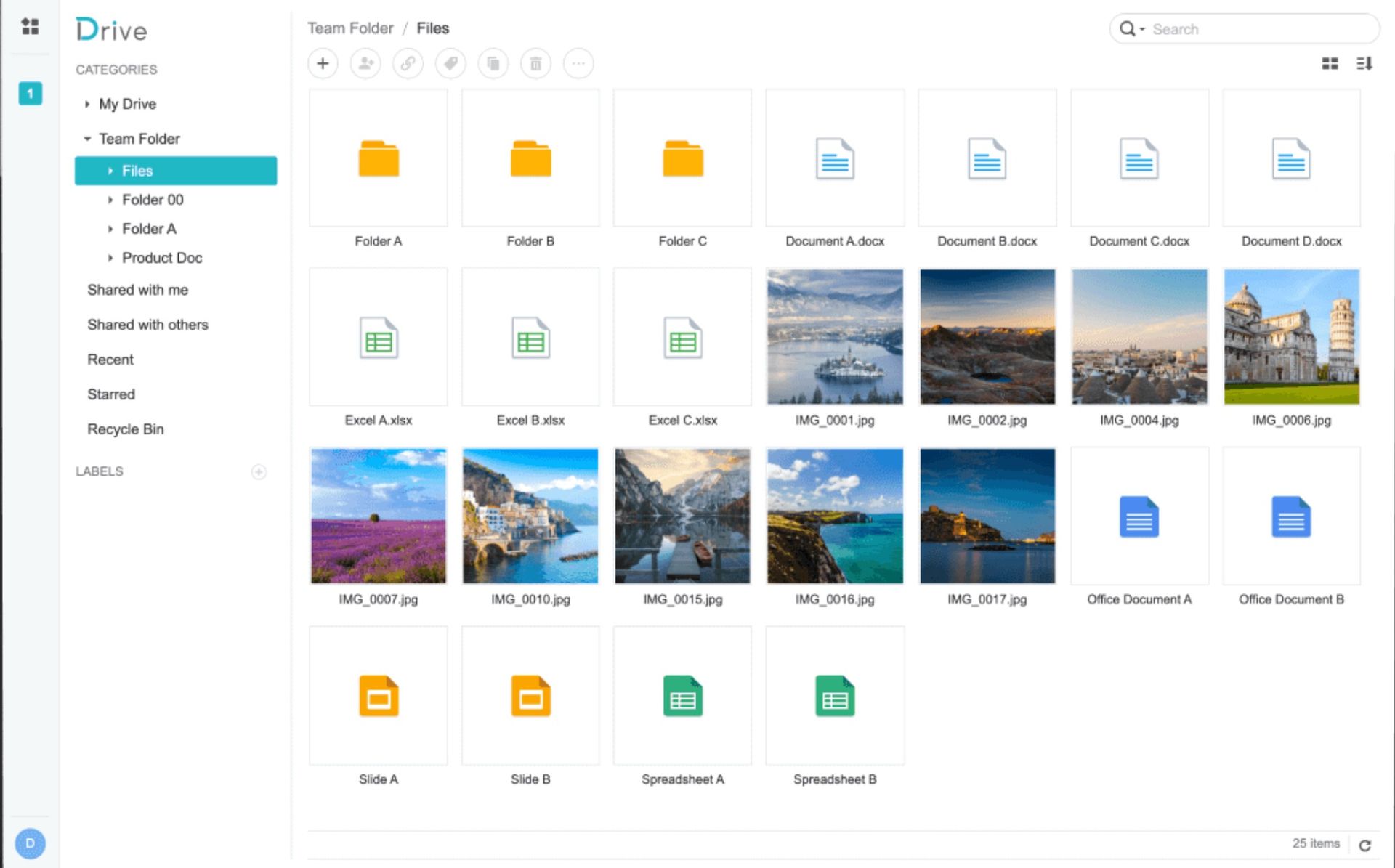Open the more actions ellipsis button
This screenshot has width=1395, height=868.
pos(578,64)
